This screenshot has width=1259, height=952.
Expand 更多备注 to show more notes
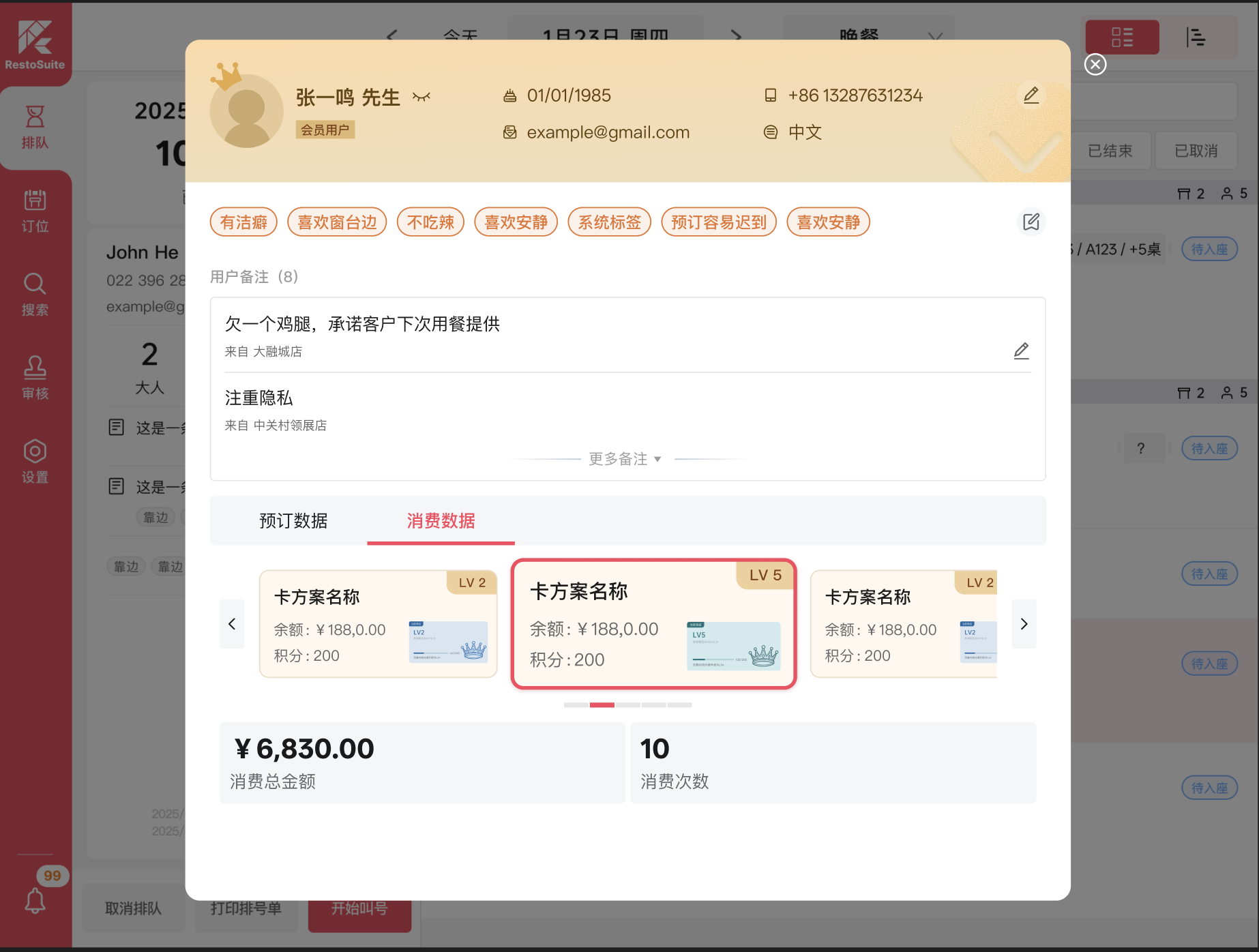pos(625,459)
